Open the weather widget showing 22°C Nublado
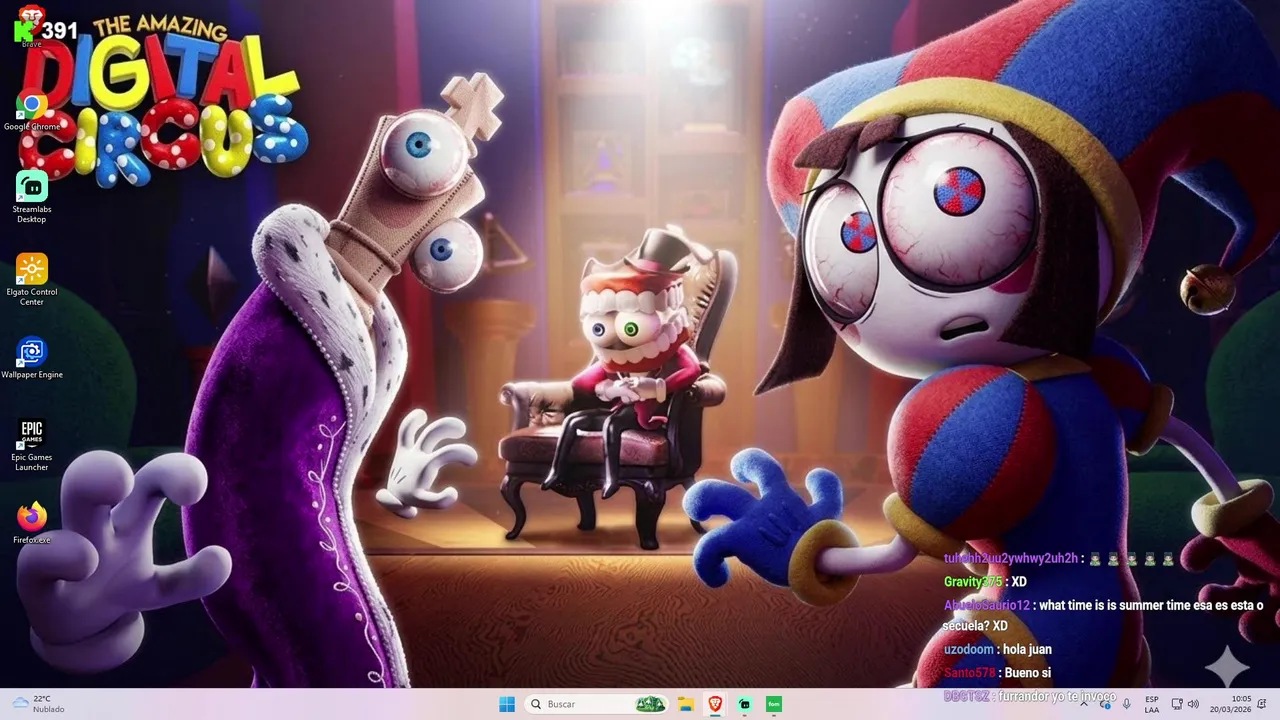Screen dimensions: 1280x720 click(38, 704)
